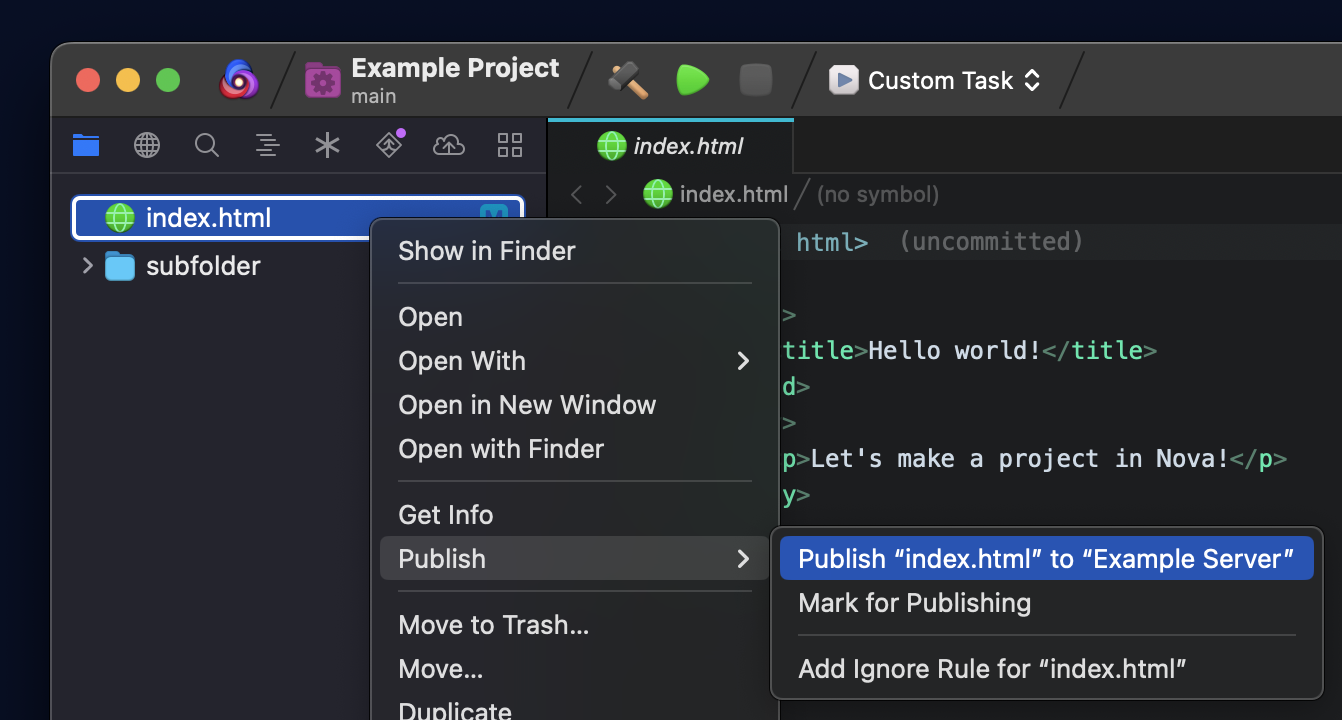Open the Custom Task dropdown
The image size is (1342, 720).
(x=936, y=80)
